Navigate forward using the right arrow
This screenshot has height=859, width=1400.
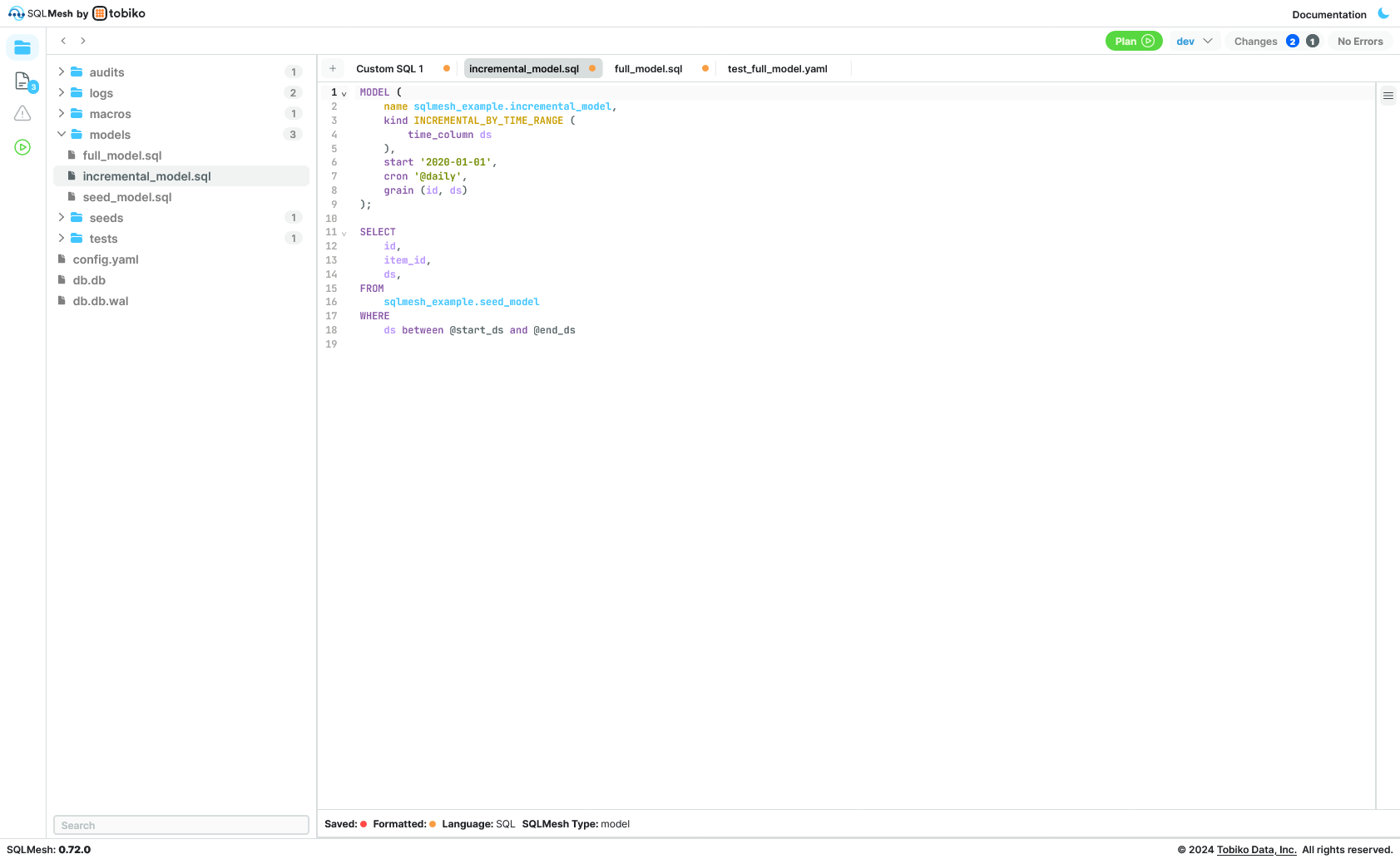(83, 40)
